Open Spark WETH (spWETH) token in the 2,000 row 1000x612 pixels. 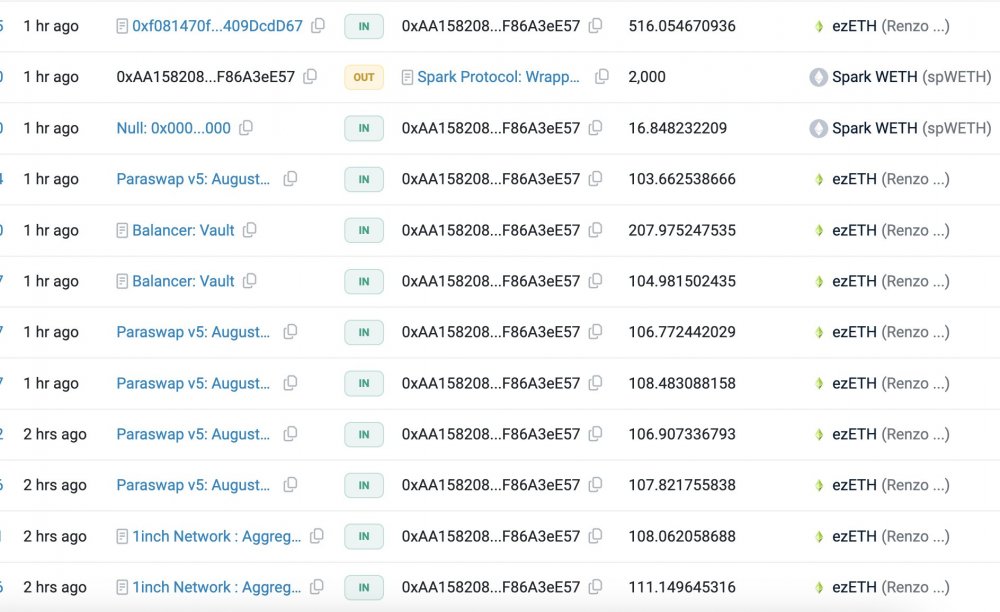tap(911, 76)
